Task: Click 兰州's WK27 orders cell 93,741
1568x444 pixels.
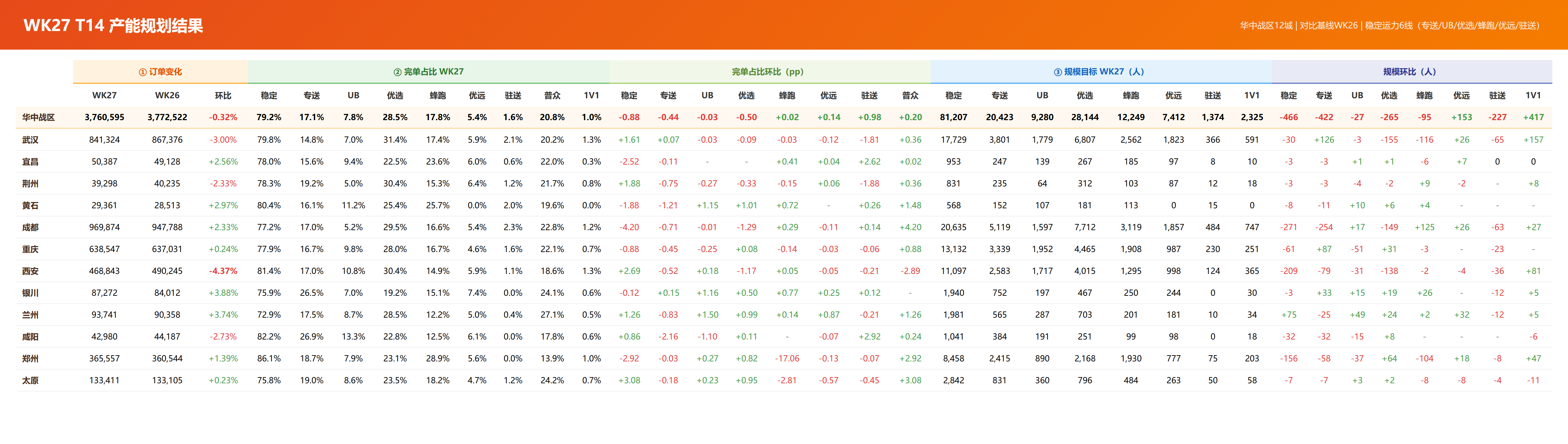Action: [x=105, y=315]
